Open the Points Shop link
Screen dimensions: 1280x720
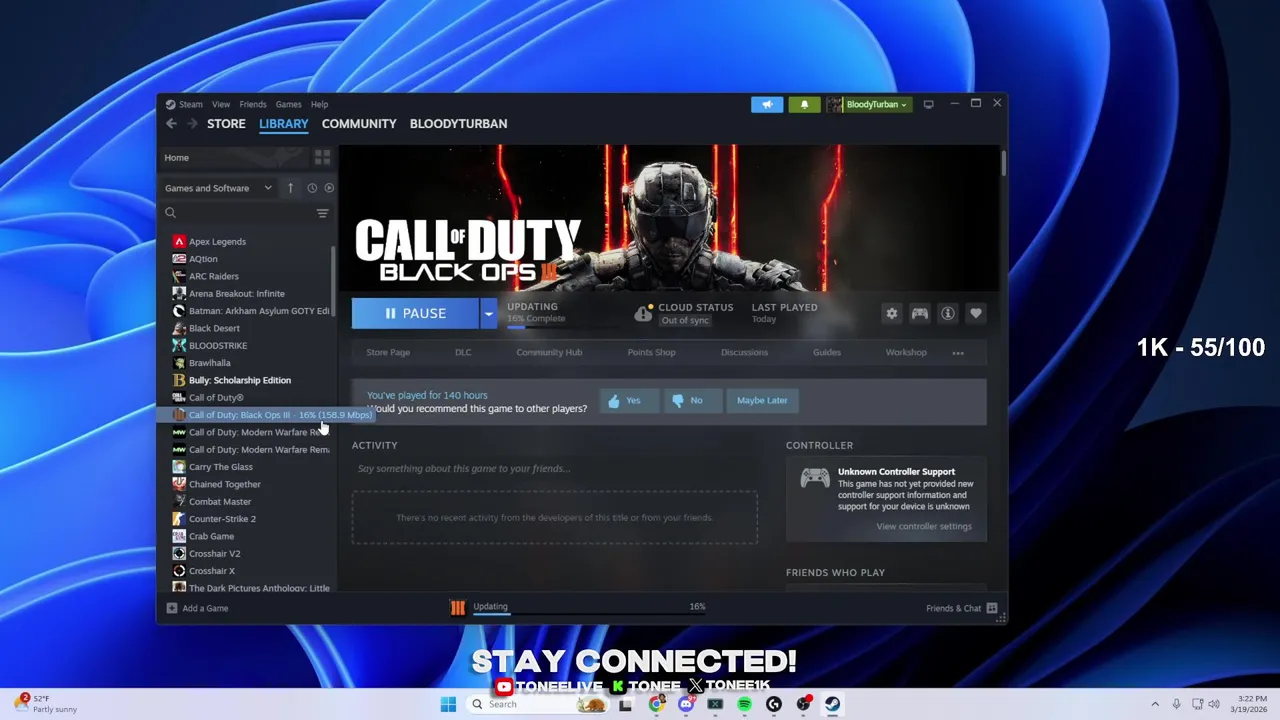pos(651,353)
